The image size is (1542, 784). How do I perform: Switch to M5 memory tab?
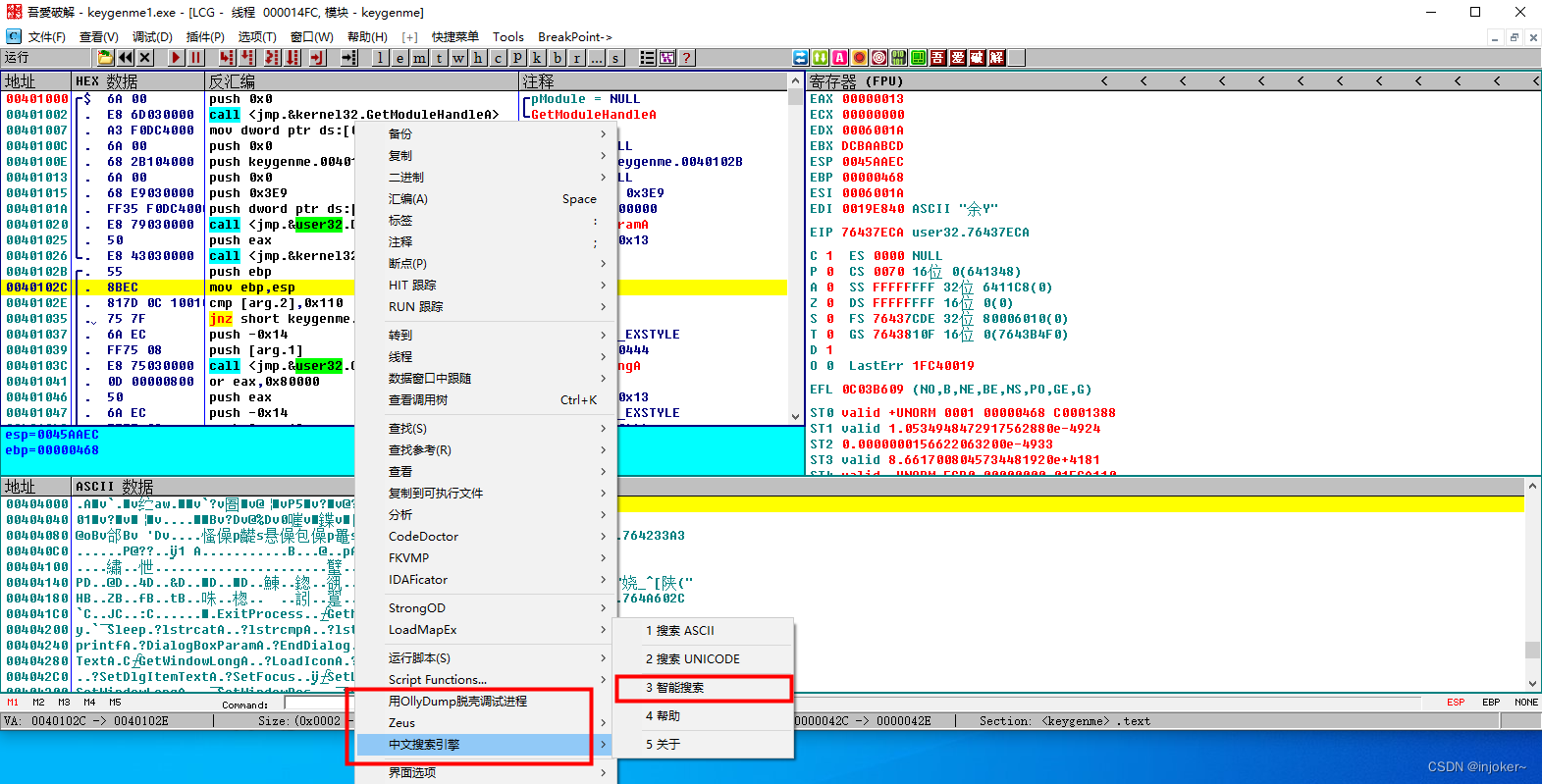click(x=115, y=703)
